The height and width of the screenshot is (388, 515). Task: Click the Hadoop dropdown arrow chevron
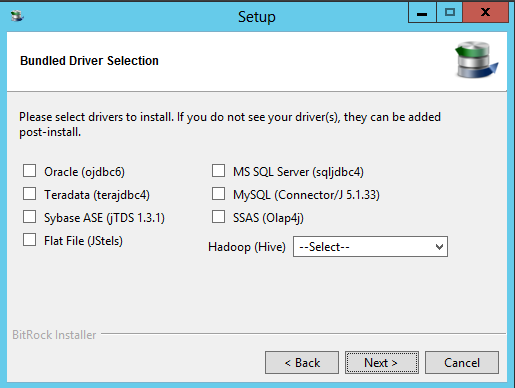point(439,247)
